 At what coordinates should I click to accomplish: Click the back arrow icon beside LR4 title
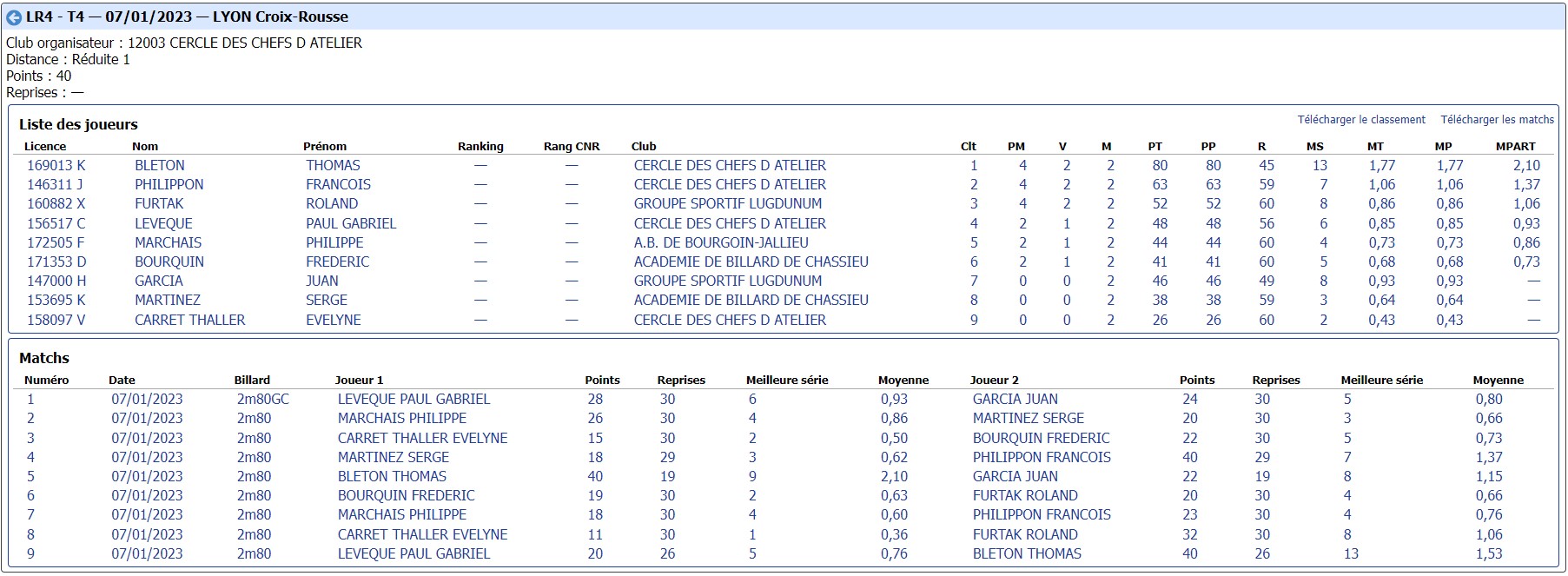pyautogui.click(x=14, y=17)
